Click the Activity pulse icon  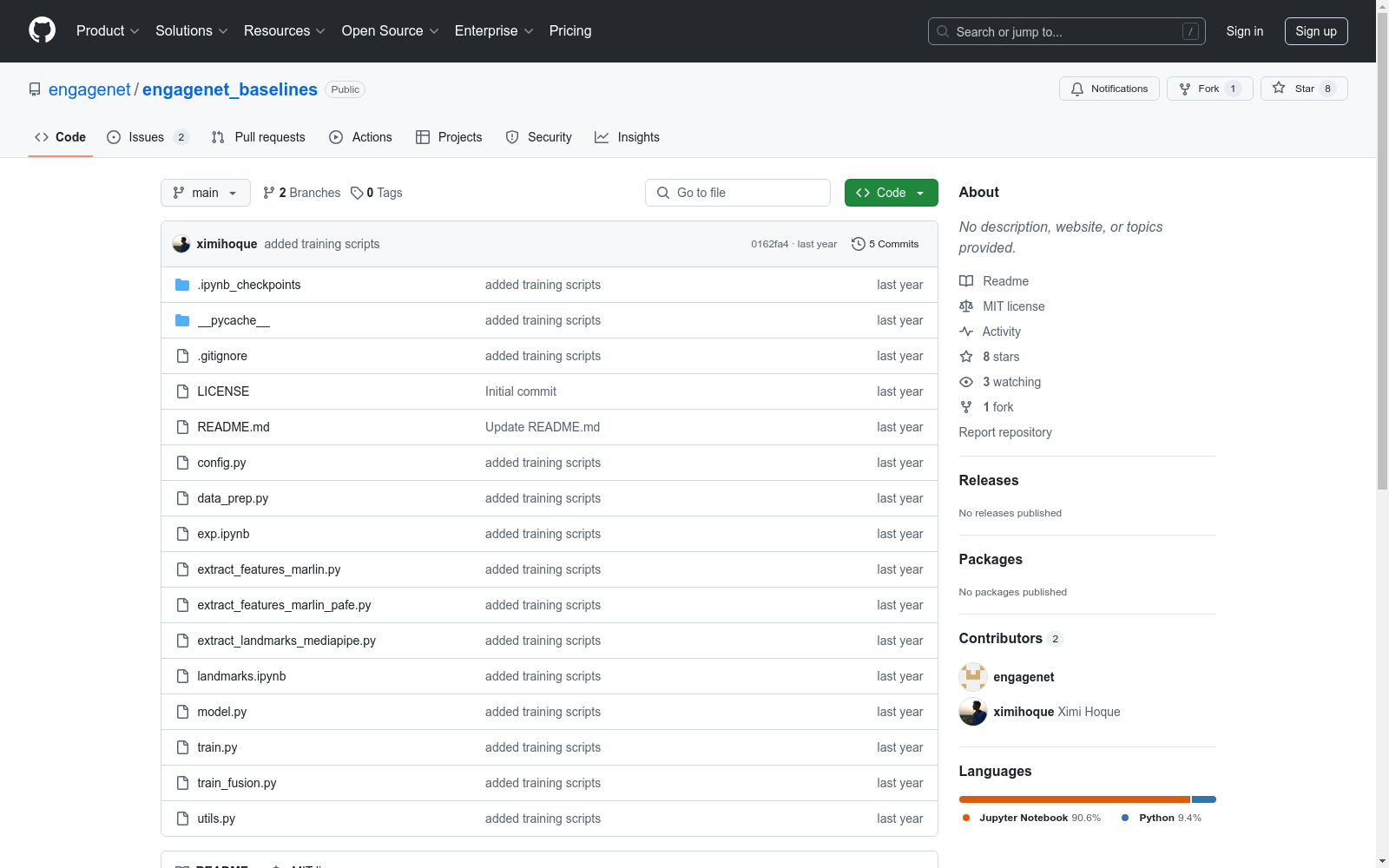point(966,332)
